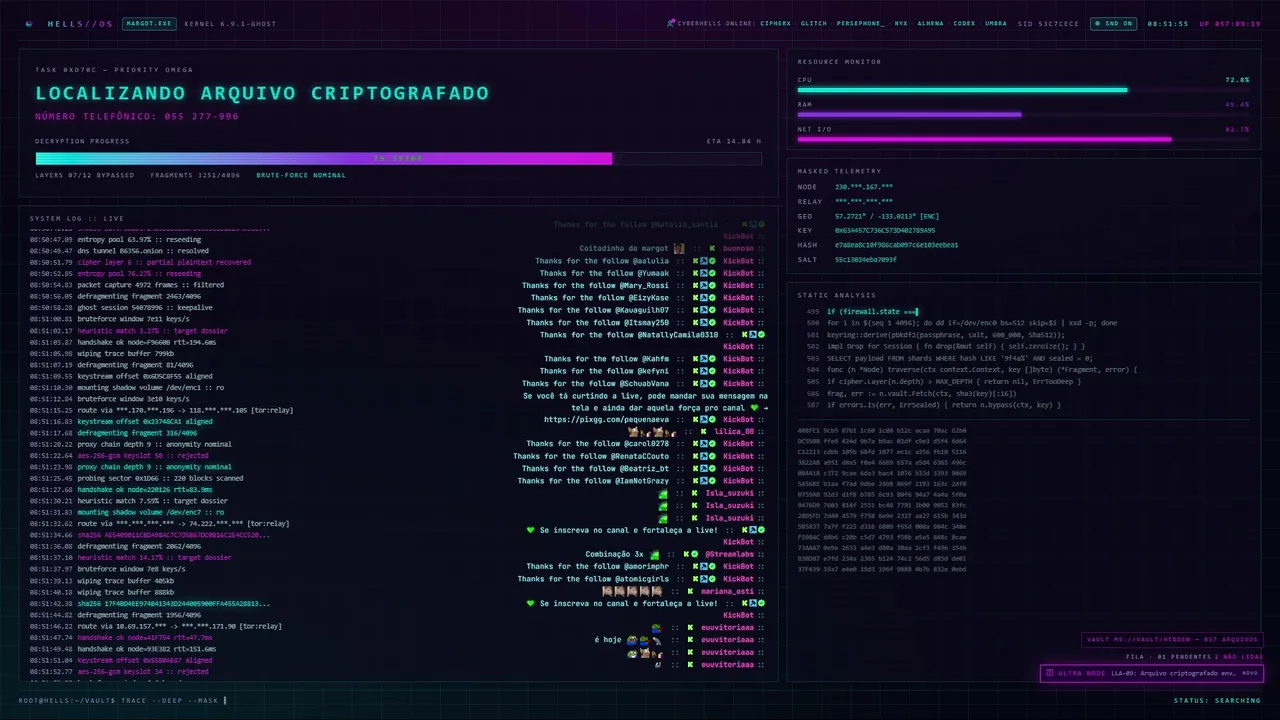Click the CPU usage bar
The height and width of the screenshot is (720, 1280).
coord(1023,90)
